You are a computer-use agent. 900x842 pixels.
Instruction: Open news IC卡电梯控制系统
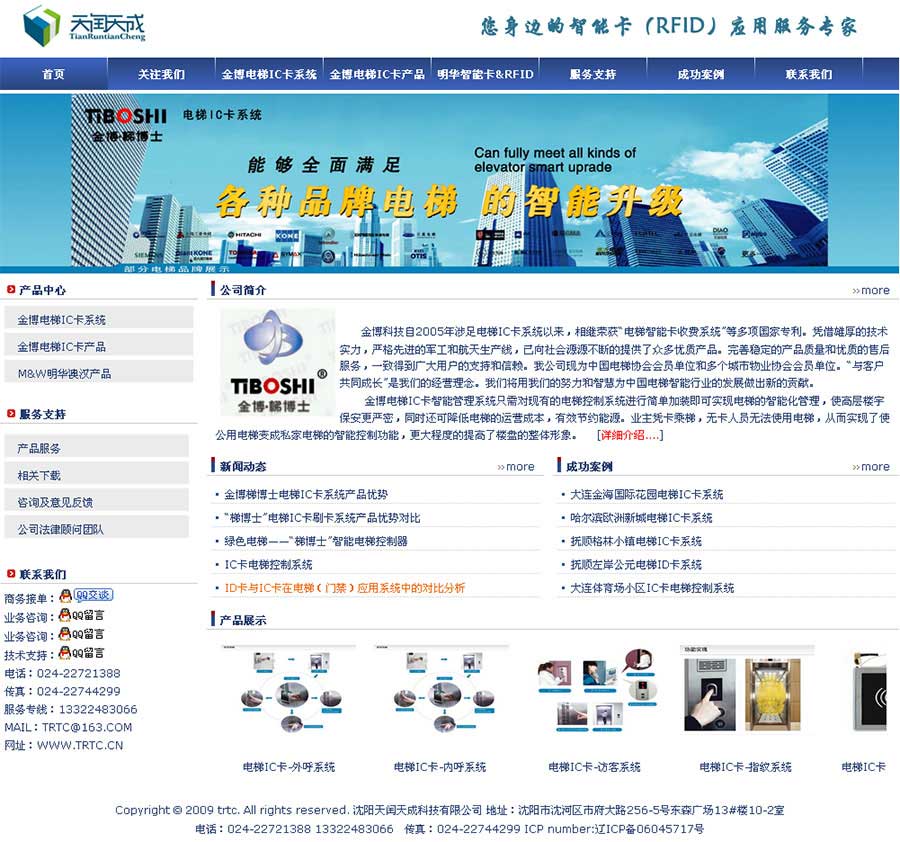point(268,564)
